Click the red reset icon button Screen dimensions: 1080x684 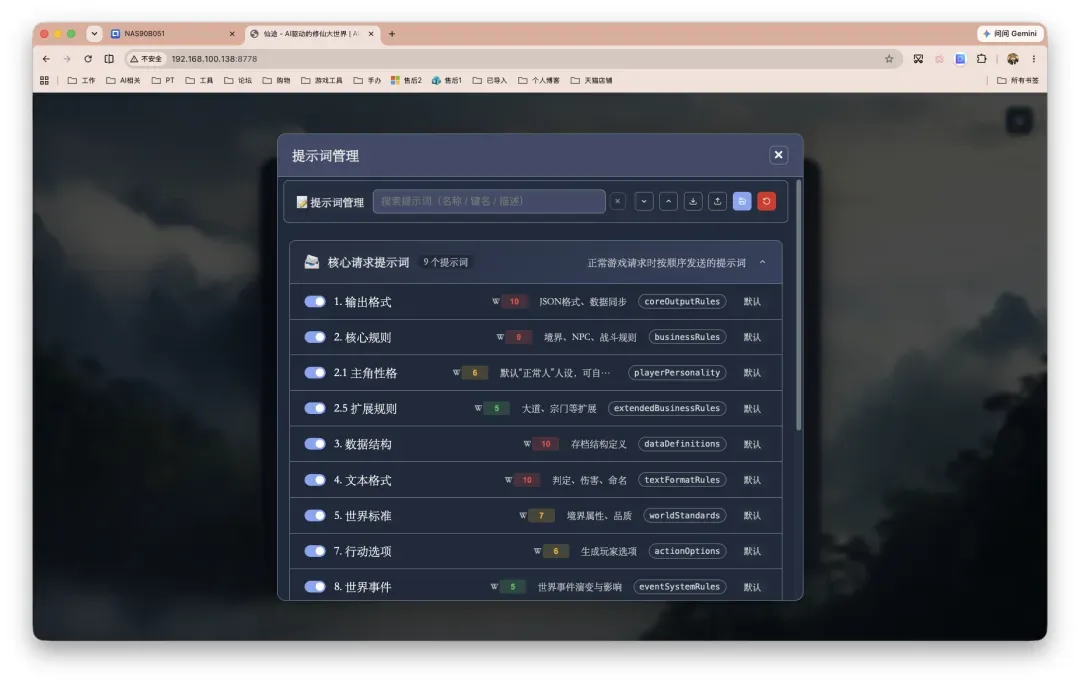766,201
